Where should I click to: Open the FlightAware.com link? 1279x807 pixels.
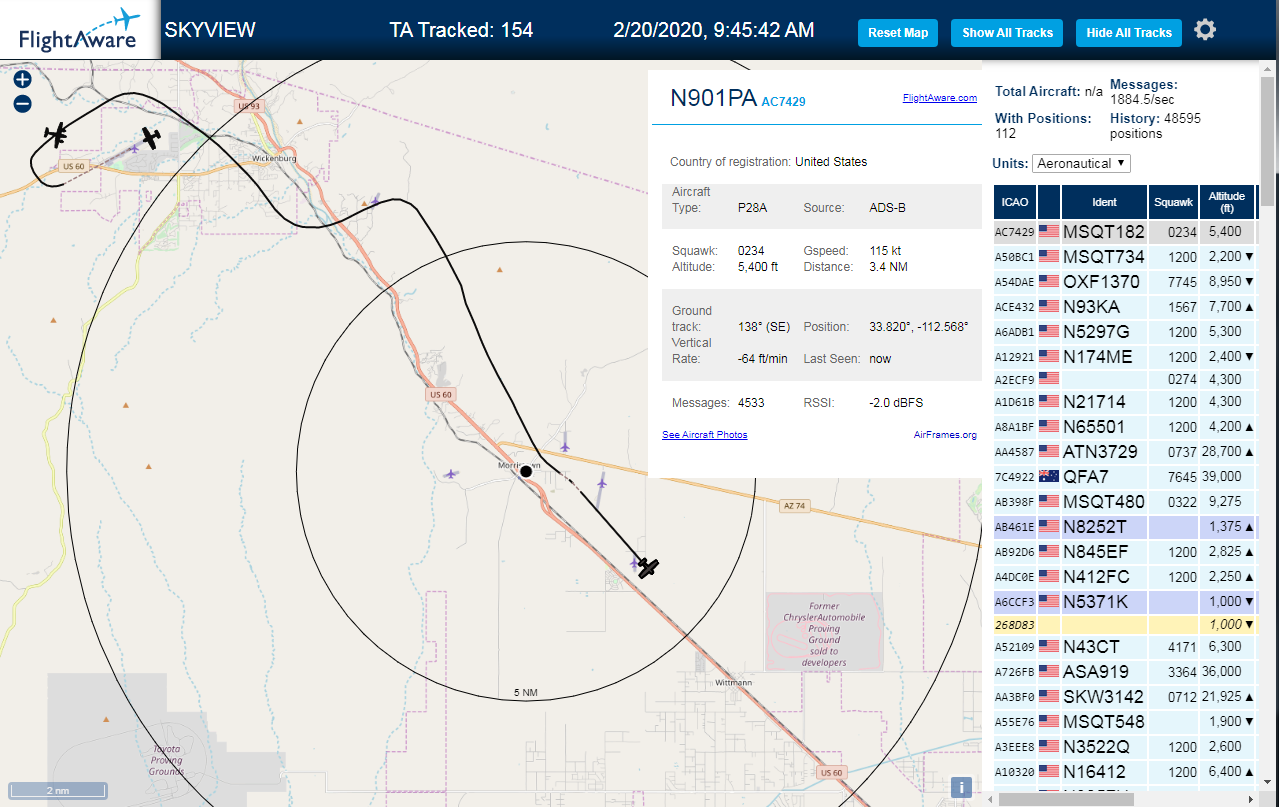939,98
